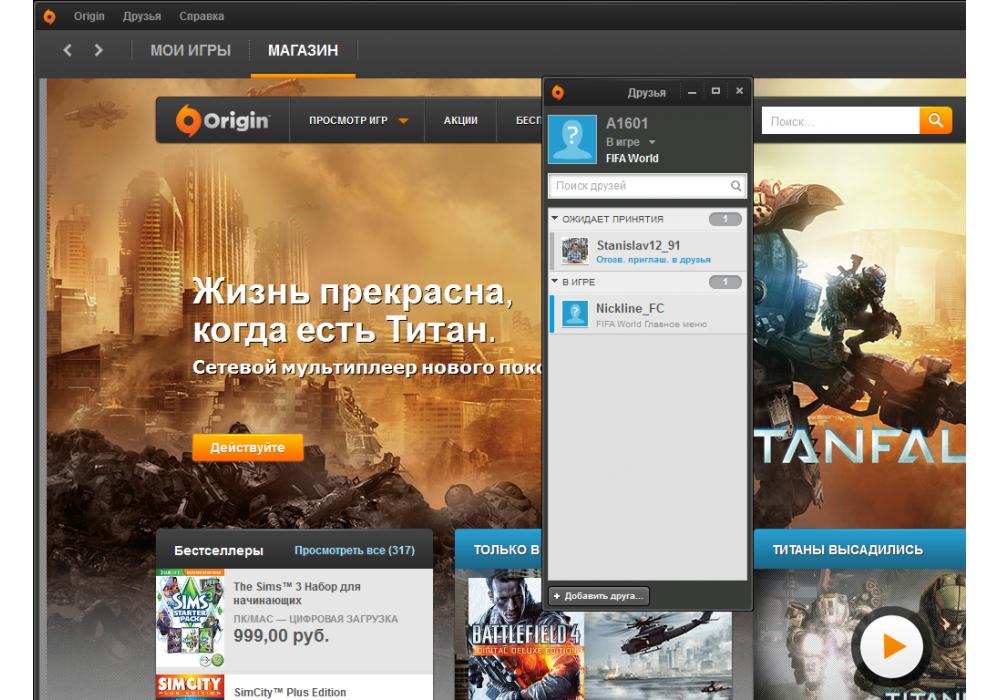Click the Origin store logo in the banner
Screen dimensions: 1000x700
(x=223, y=121)
